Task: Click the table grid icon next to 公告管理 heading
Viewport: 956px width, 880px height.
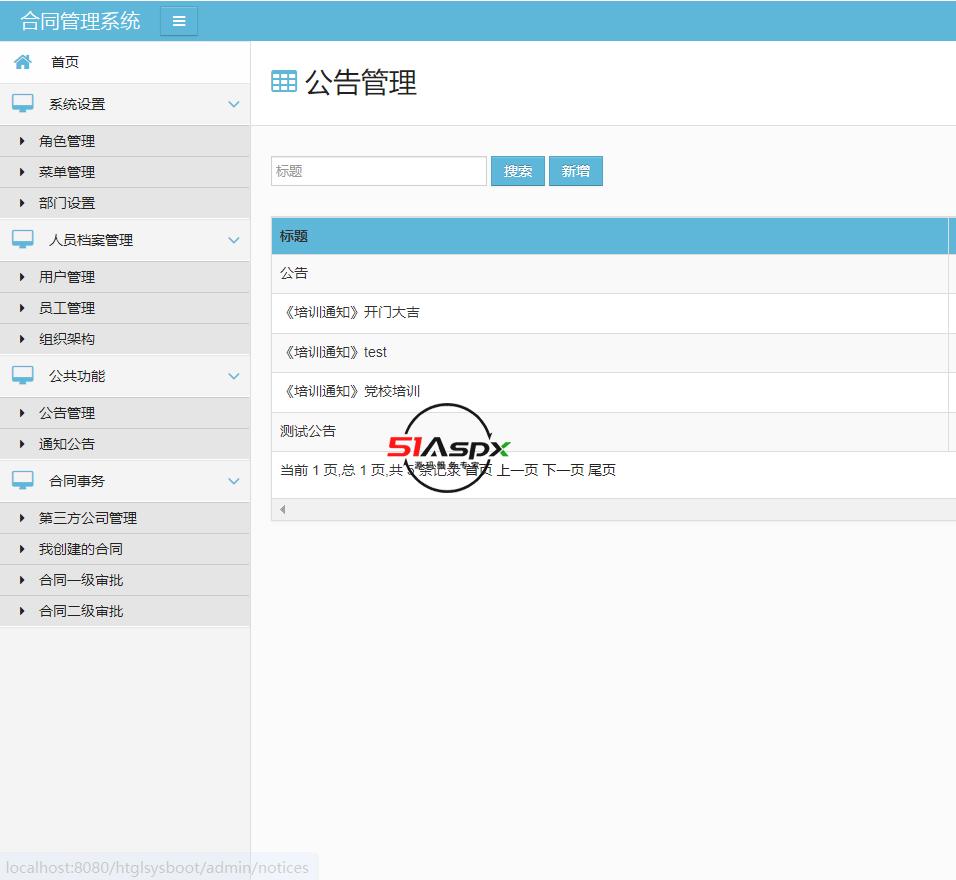Action: [x=284, y=82]
